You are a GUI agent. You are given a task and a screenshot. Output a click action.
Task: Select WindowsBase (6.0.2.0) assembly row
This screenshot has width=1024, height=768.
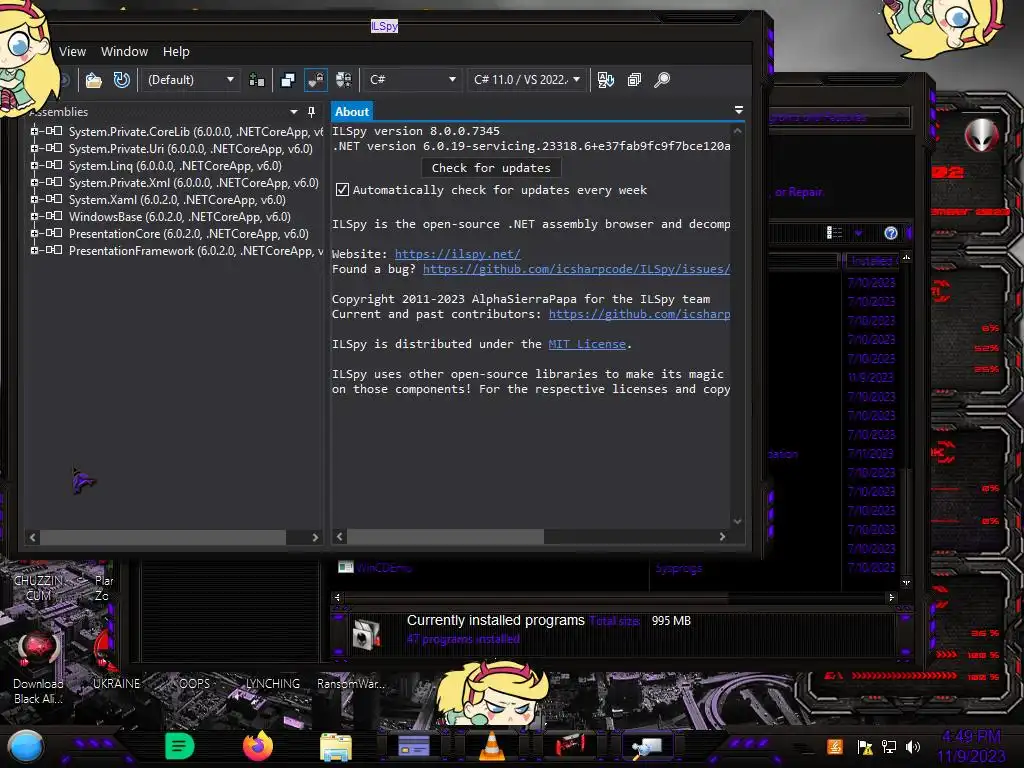(180, 217)
